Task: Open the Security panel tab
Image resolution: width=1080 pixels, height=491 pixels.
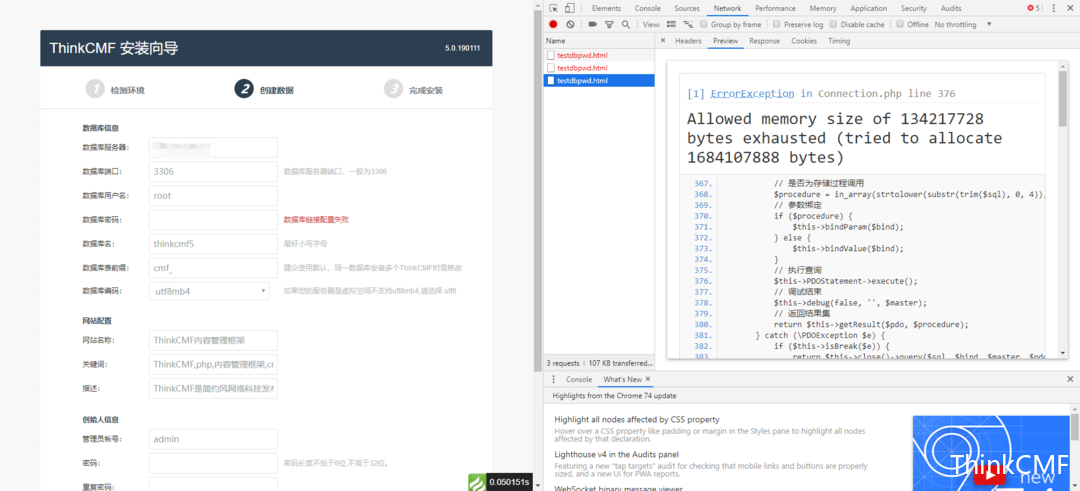Action: click(x=913, y=8)
